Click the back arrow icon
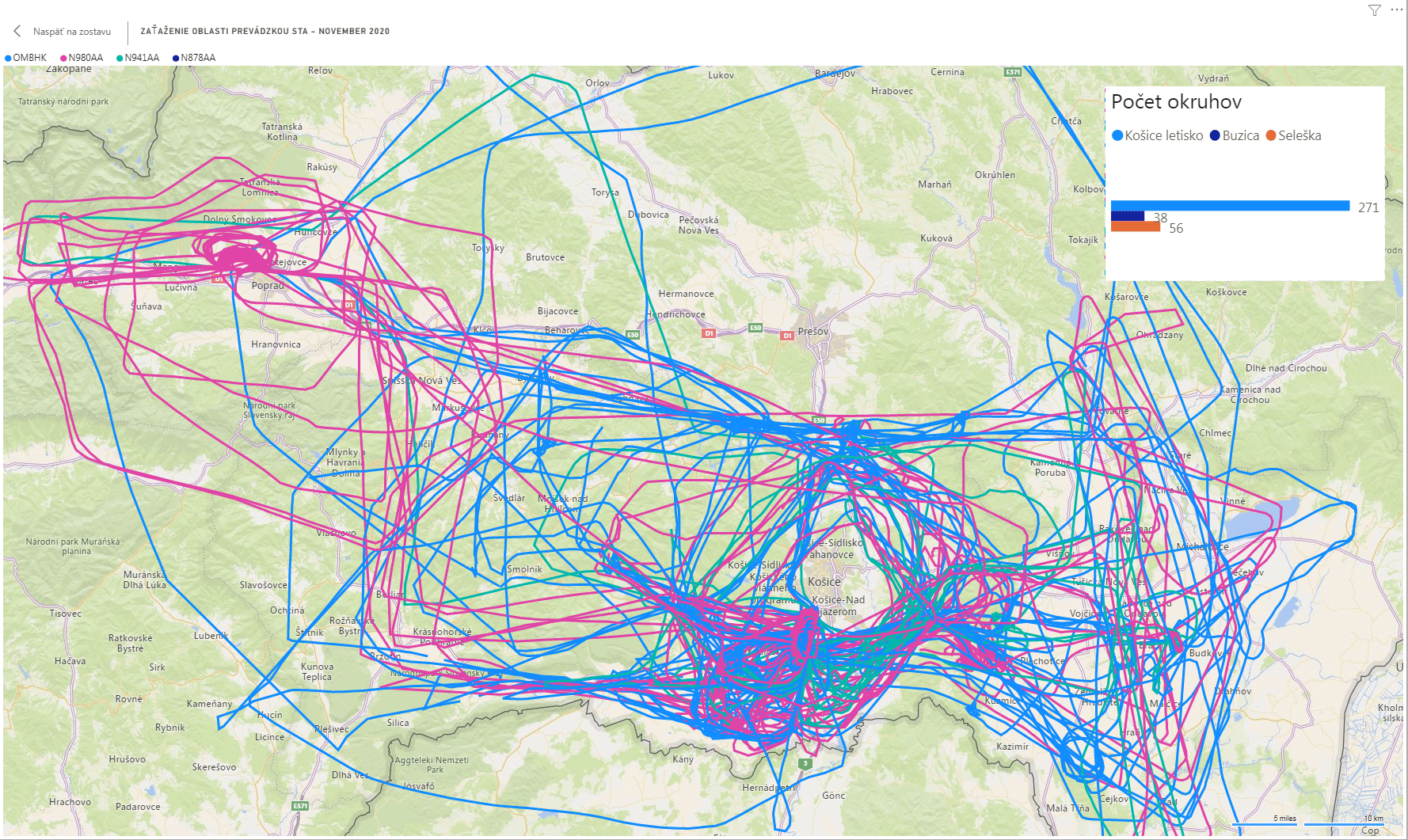The height and width of the screenshot is (840, 1408). coord(17,31)
